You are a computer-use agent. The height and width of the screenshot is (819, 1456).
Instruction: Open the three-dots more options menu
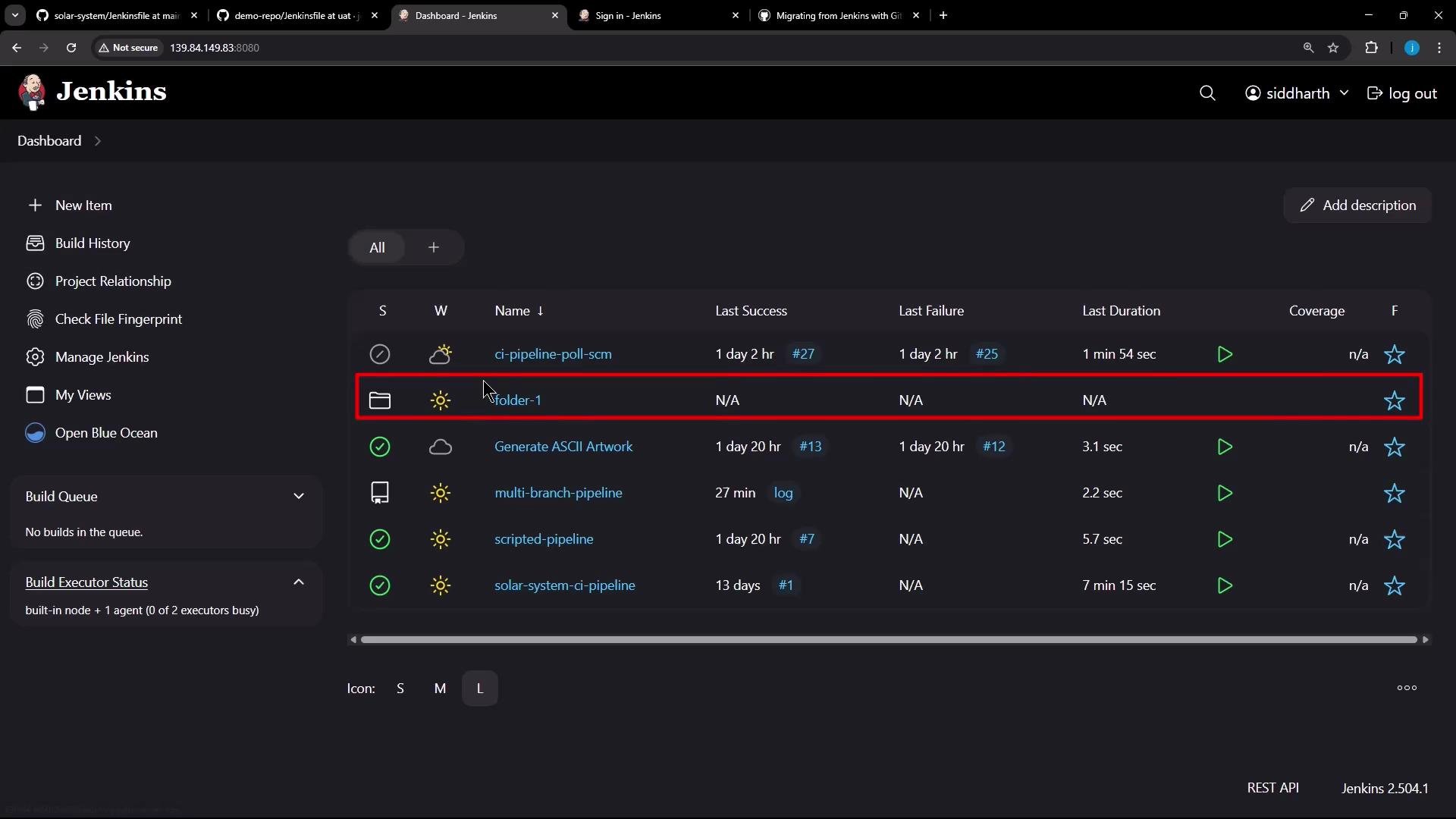click(1407, 689)
